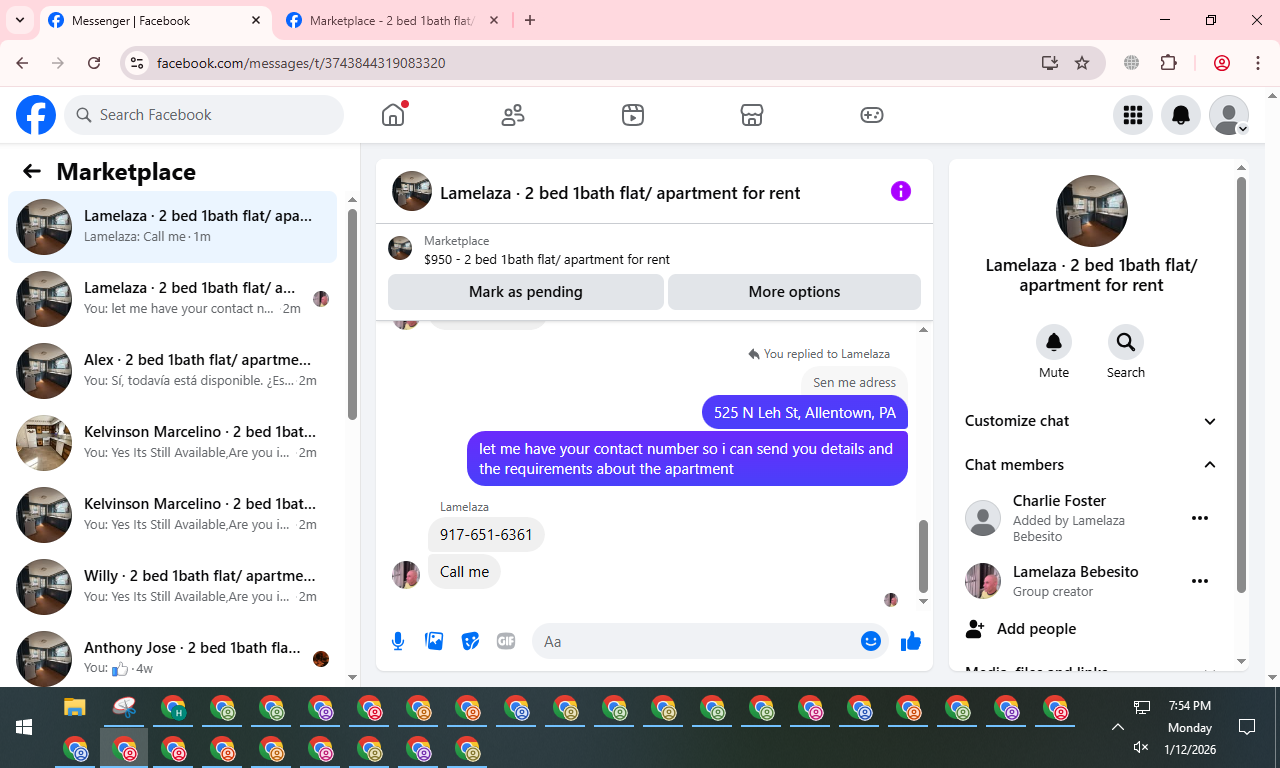Open Lamelaza chat saying Call me

pyautogui.click(x=173, y=227)
